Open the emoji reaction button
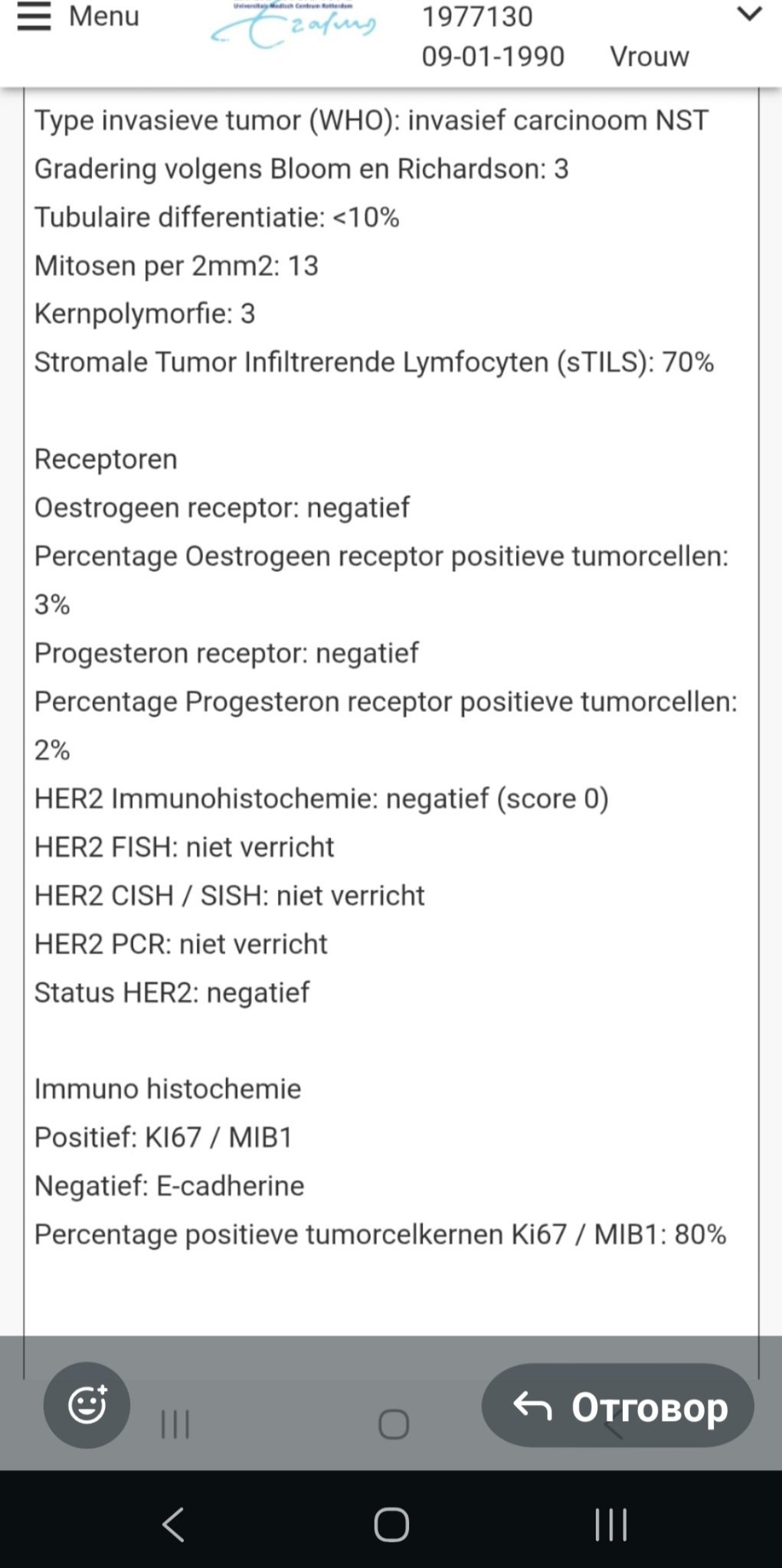Viewport: 782px width, 1568px height. (87, 1405)
